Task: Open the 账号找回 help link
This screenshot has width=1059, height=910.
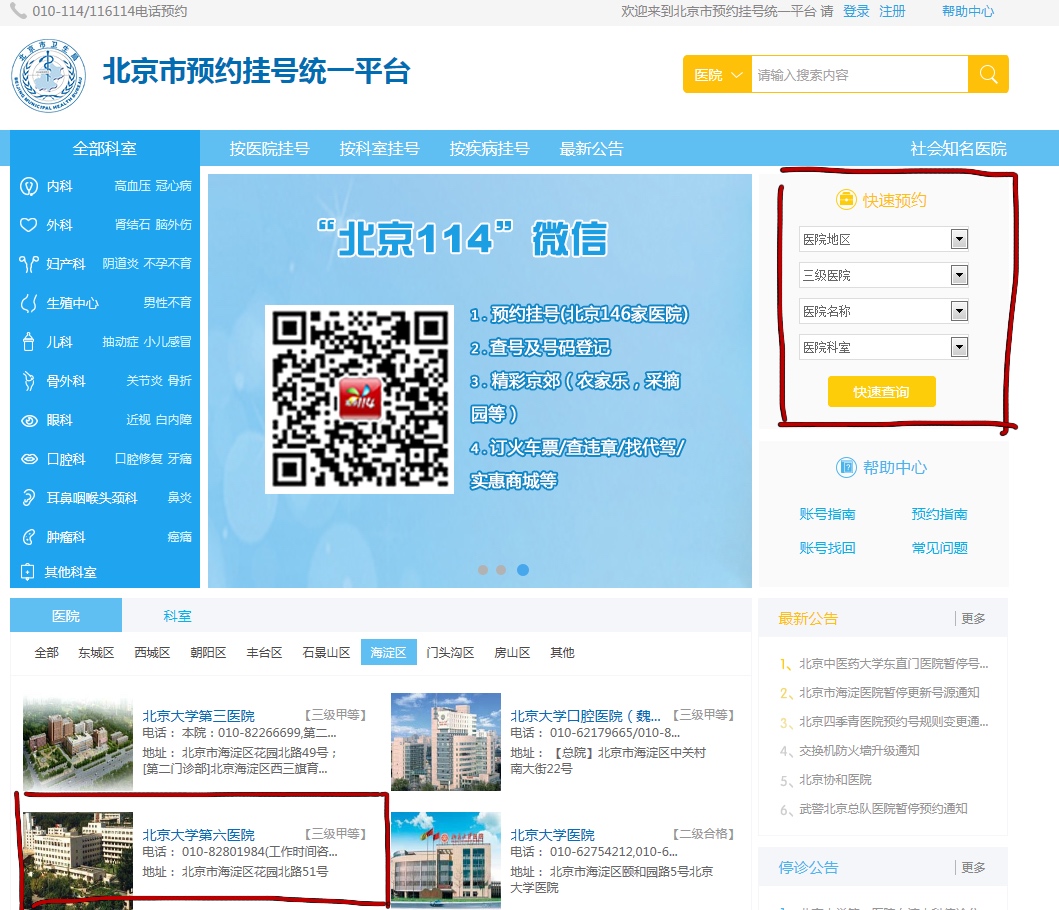Action: pos(827,548)
